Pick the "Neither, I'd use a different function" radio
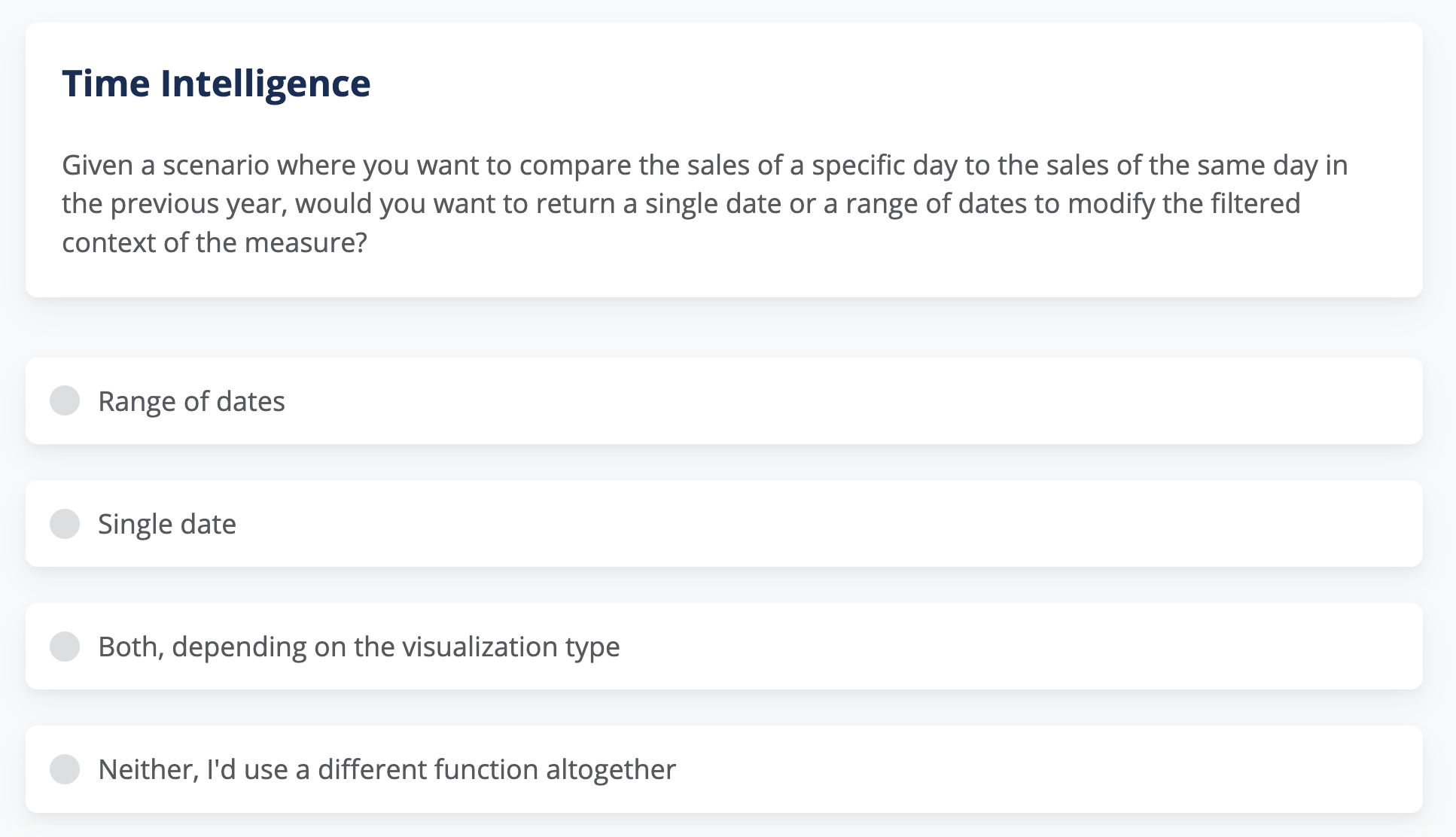The height and width of the screenshot is (837, 1456). [x=65, y=769]
